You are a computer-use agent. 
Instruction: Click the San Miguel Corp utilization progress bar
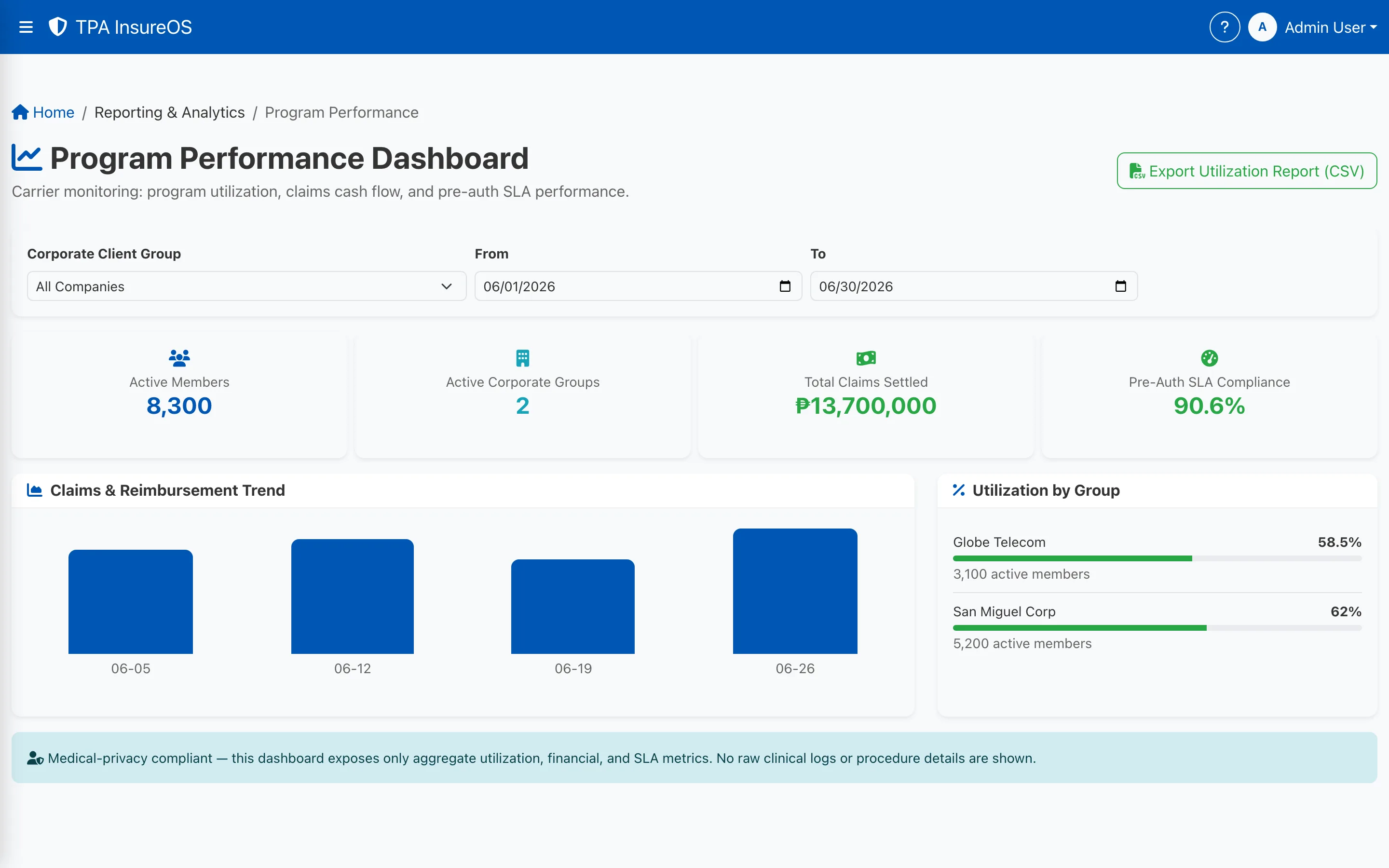point(1157,628)
